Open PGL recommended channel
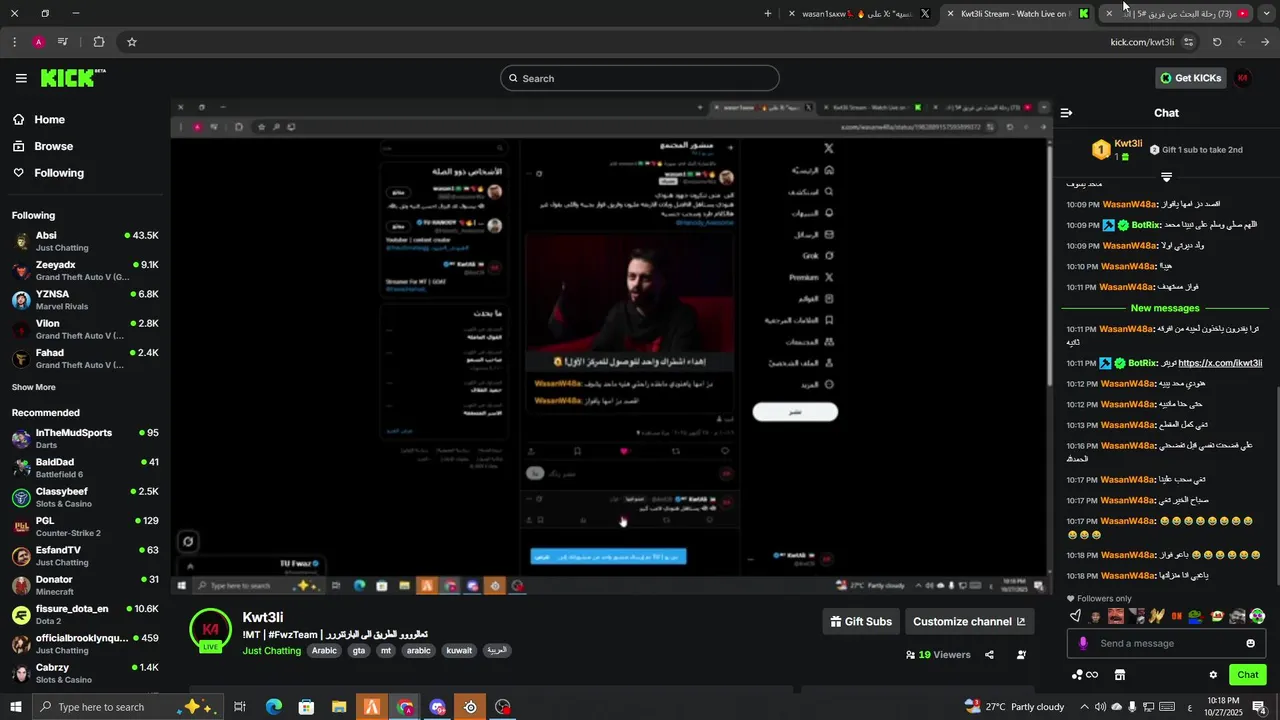This screenshot has height=720, width=1280. tap(85, 526)
